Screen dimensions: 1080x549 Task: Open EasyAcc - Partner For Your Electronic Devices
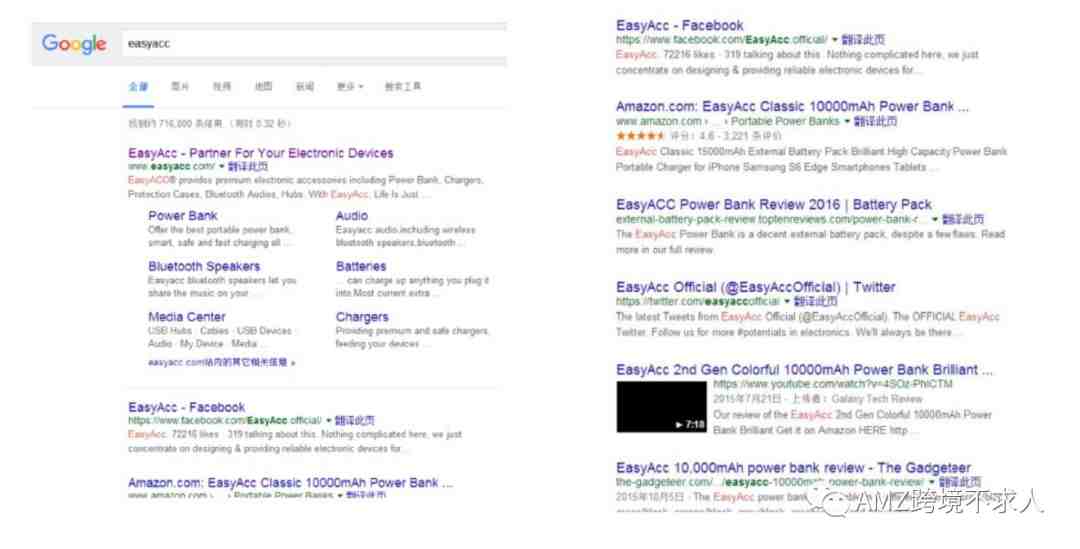click(x=260, y=153)
